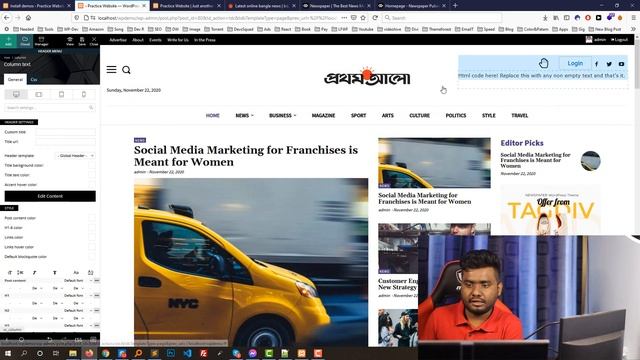The height and width of the screenshot is (360, 640).
Task: Pick the Title background color swatch
Action: coord(92,165)
